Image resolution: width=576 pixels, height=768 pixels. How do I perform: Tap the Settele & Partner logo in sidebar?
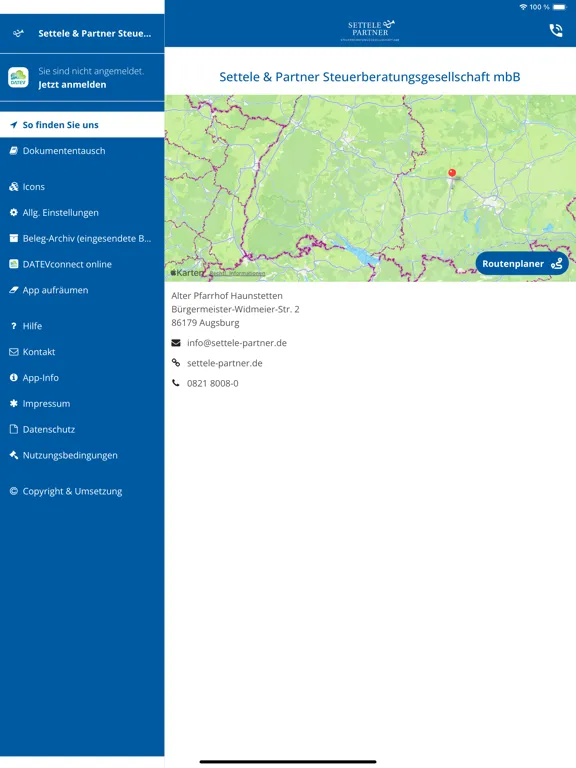18,33
